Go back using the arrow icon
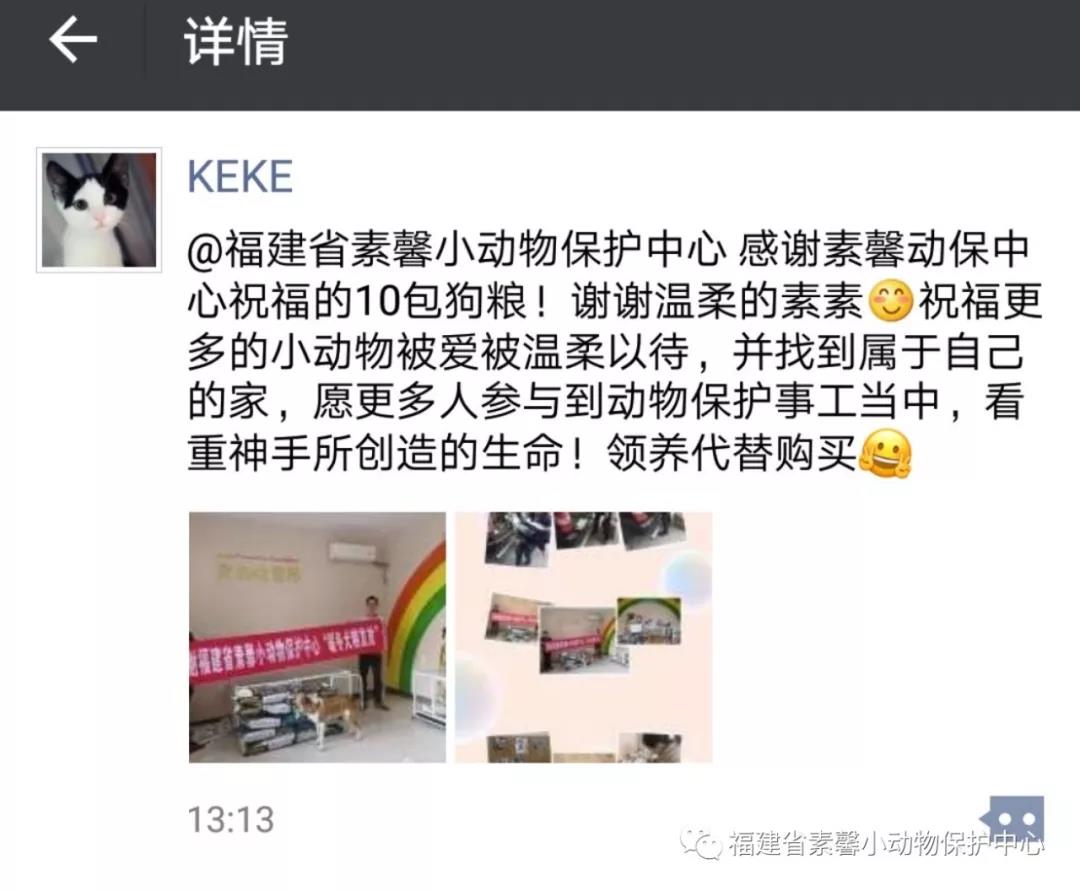The height and width of the screenshot is (891, 1080). tap(73, 40)
